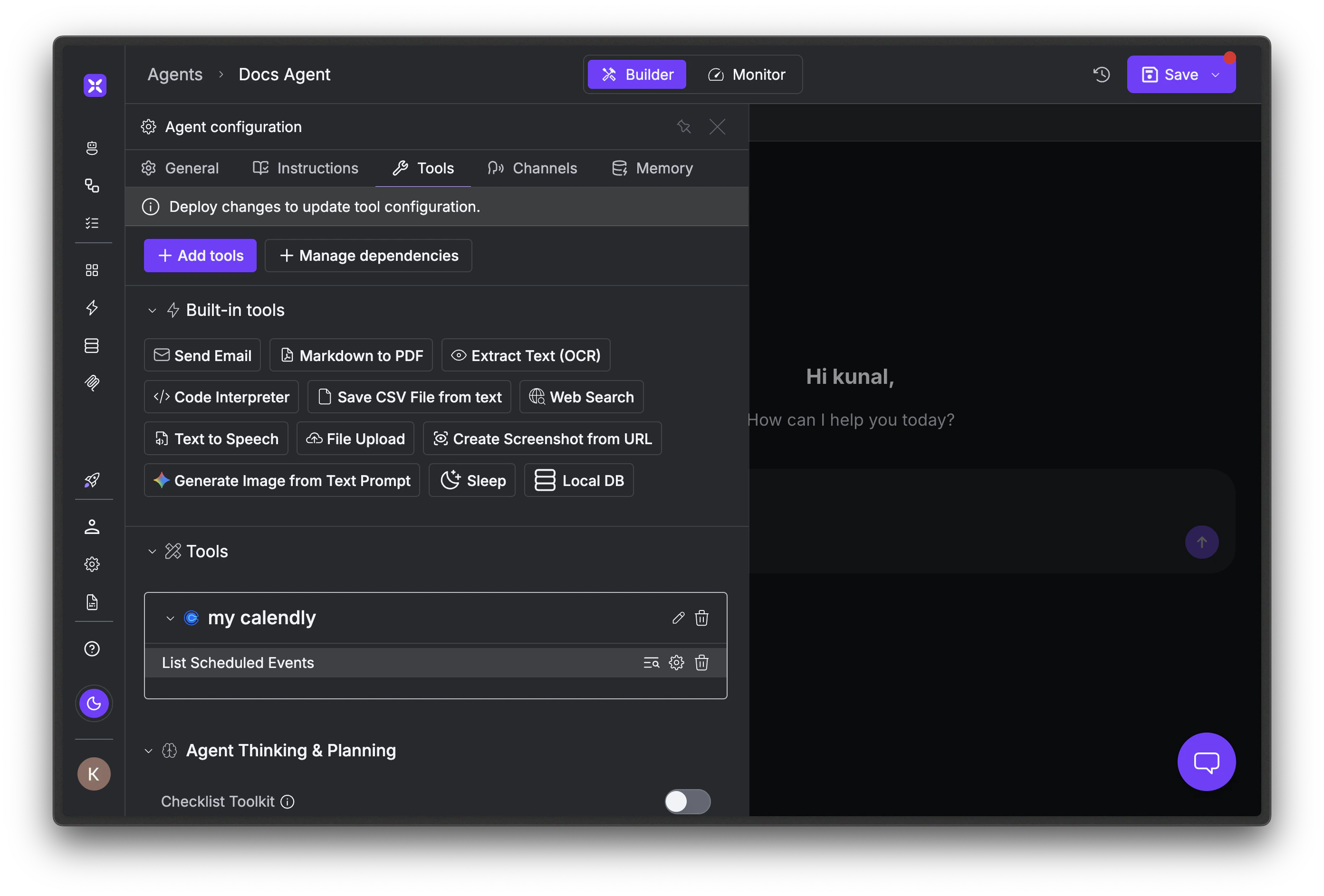Screen dimensions: 1324x896
Task: Select Generate Image from Text Prompt
Action: coord(282,480)
